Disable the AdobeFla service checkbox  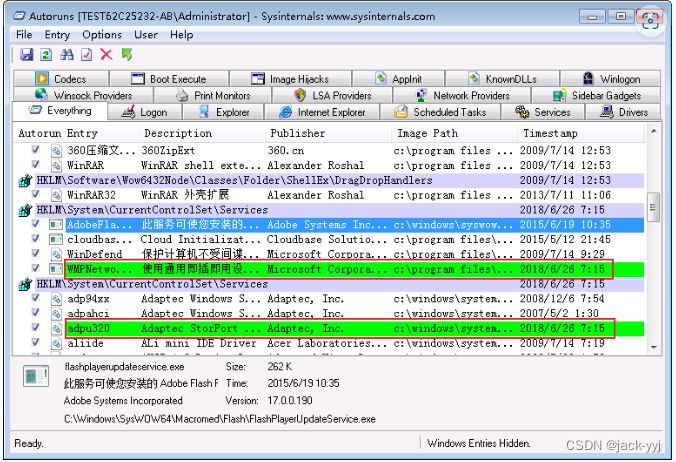[x=36, y=224]
